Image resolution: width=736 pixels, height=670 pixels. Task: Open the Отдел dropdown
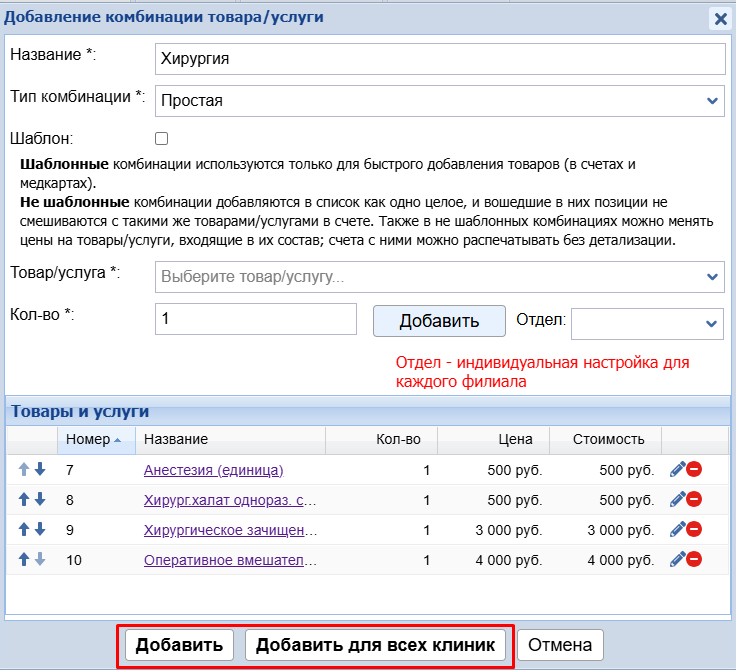coord(647,321)
